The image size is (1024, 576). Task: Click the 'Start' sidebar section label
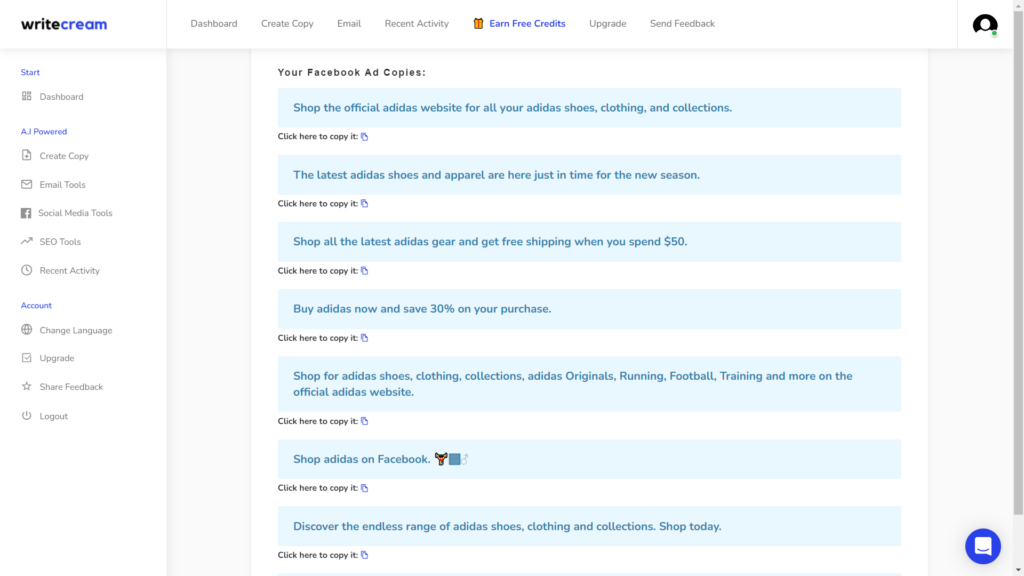click(x=30, y=72)
